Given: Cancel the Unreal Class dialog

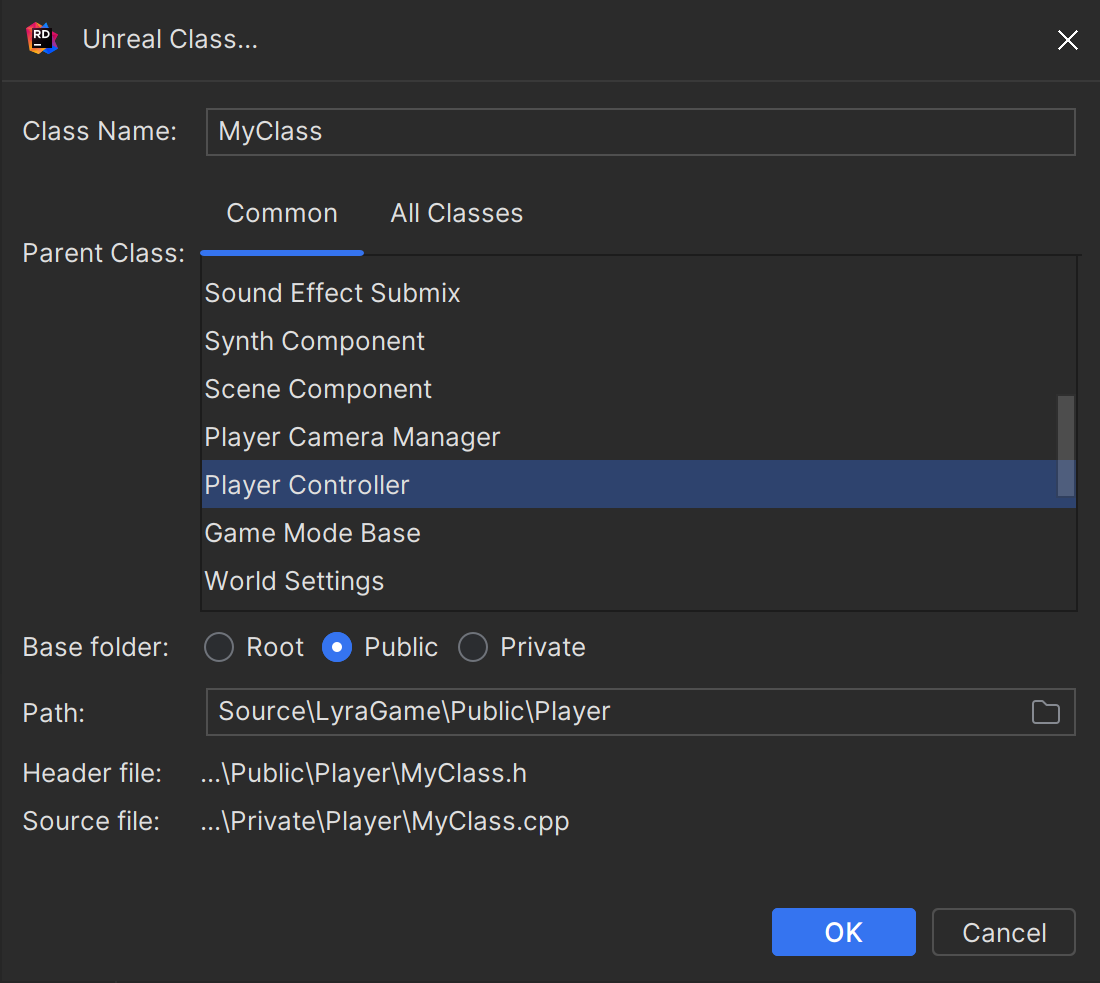Looking at the screenshot, I should (x=1003, y=931).
